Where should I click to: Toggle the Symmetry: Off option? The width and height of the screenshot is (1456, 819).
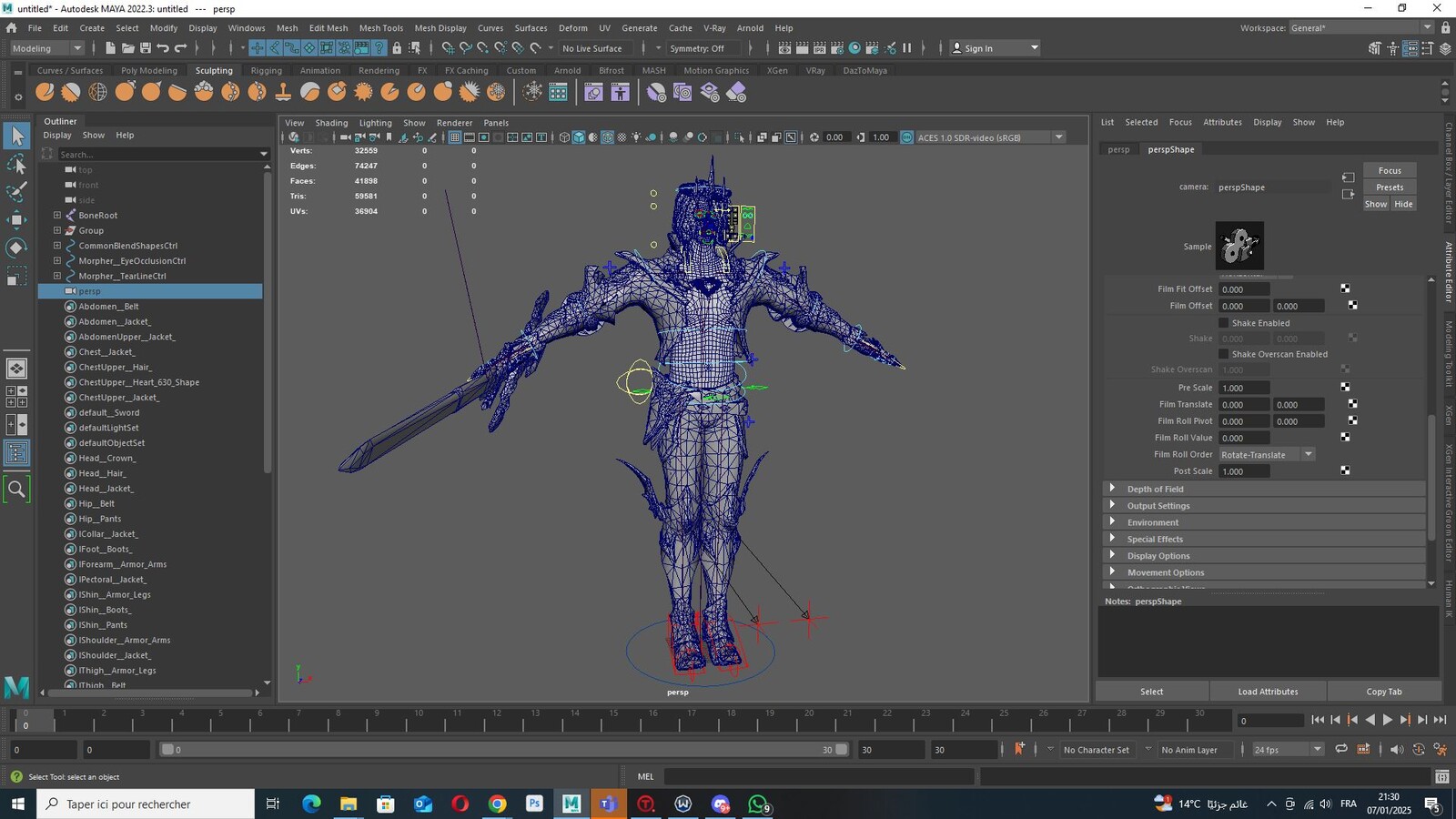click(698, 48)
